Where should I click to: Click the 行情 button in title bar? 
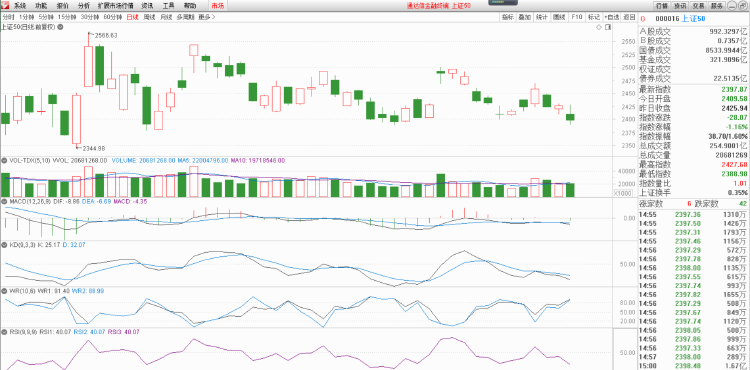[x=662, y=6]
